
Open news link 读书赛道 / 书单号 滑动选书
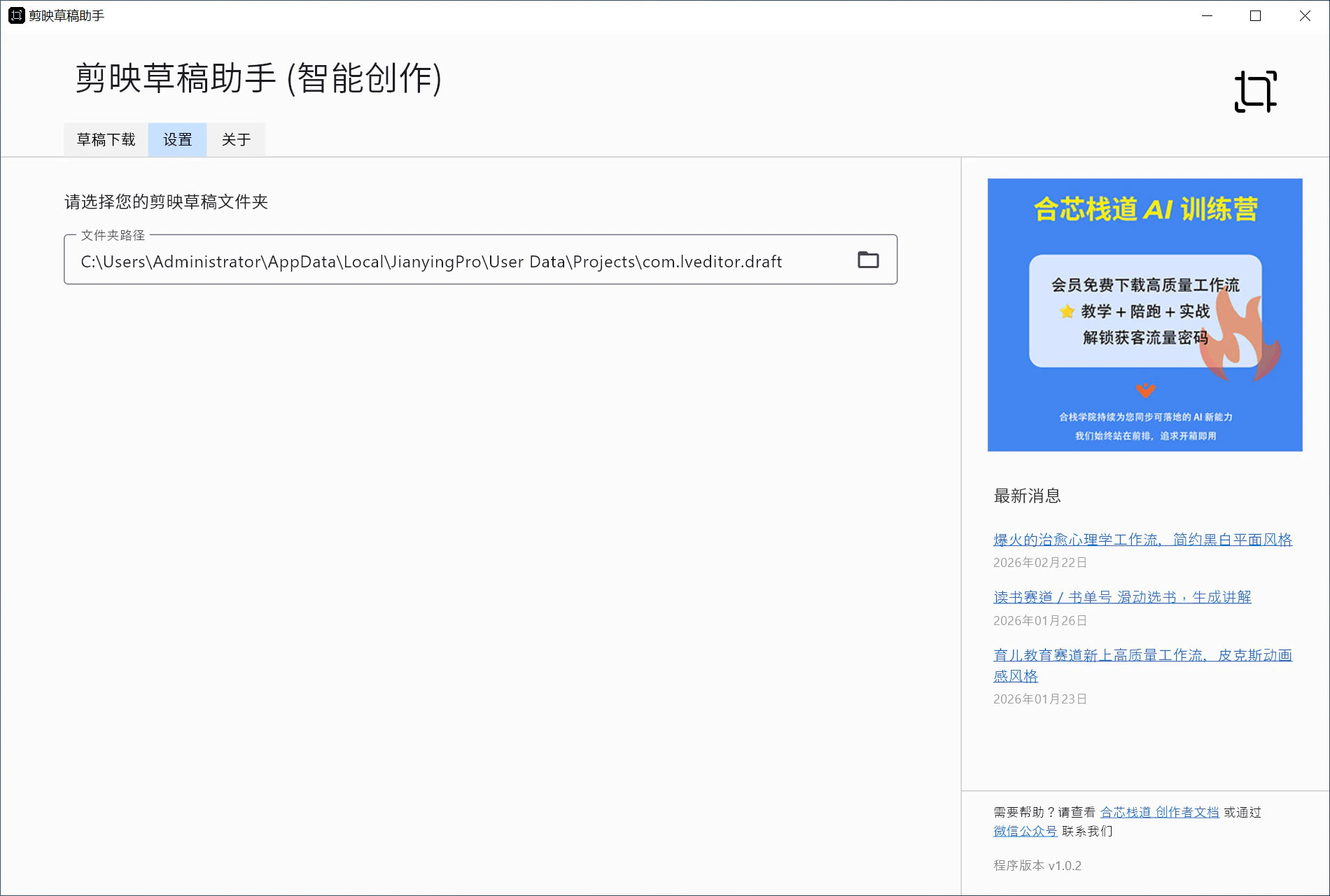[1122, 597]
